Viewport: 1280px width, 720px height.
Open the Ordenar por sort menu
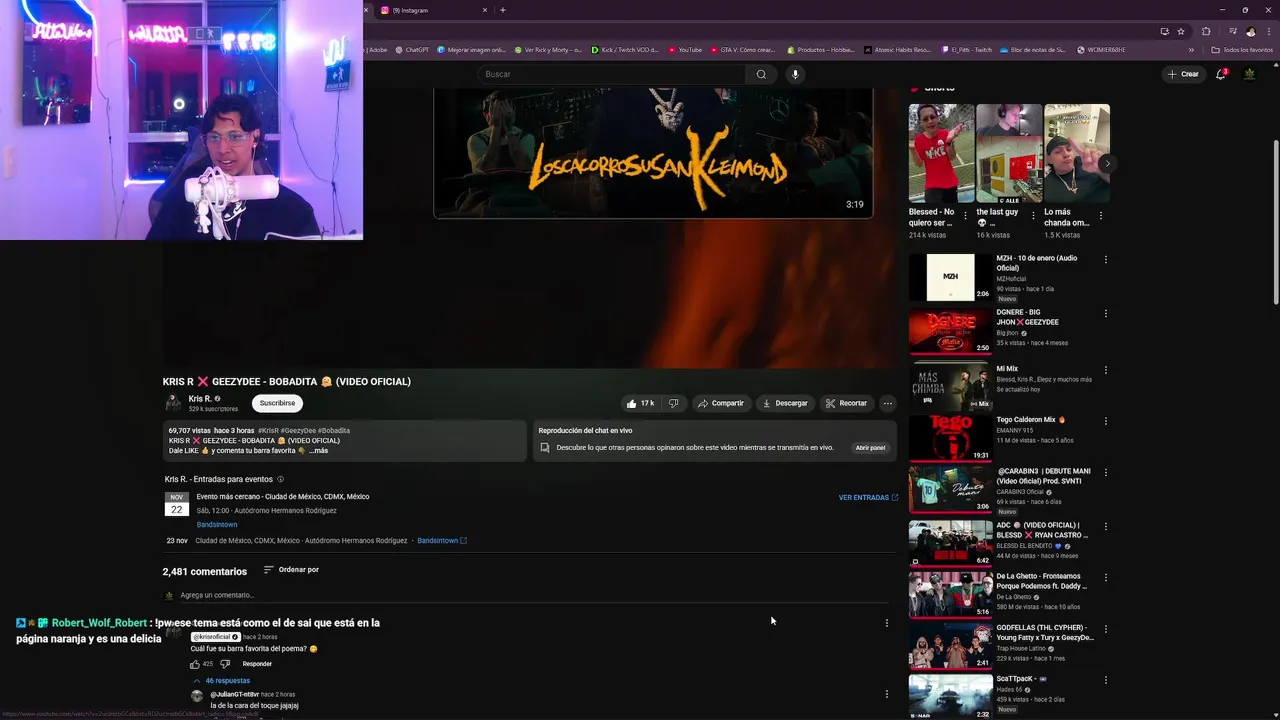coord(291,570)
